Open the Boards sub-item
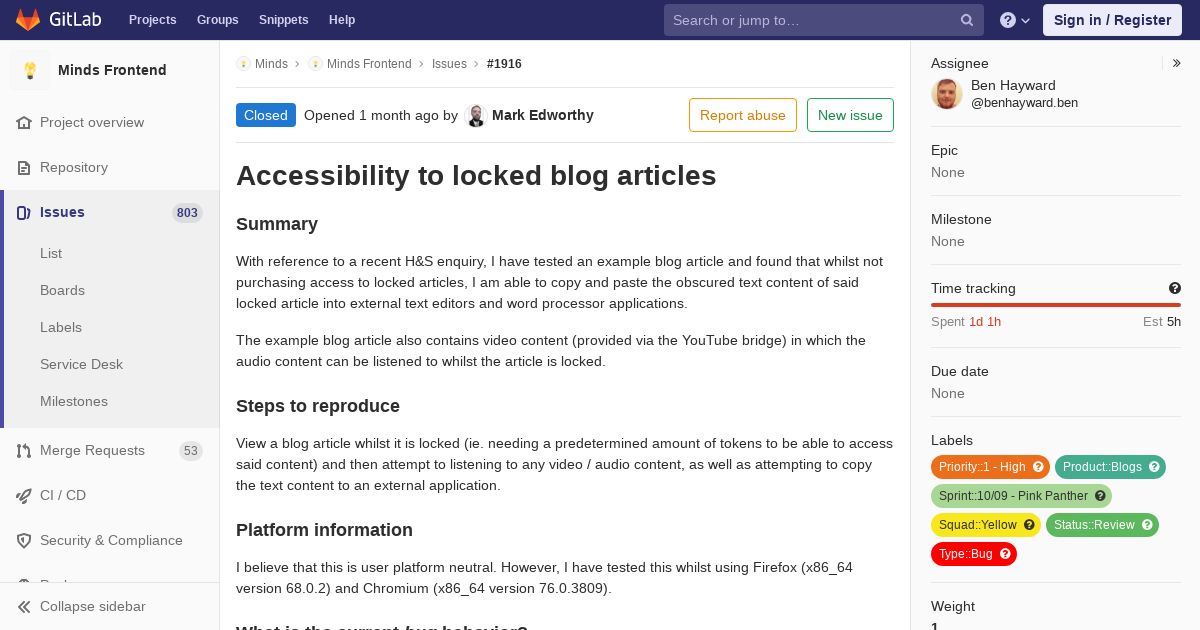The width and height of the screenshot is (1200, 630). 62,290
